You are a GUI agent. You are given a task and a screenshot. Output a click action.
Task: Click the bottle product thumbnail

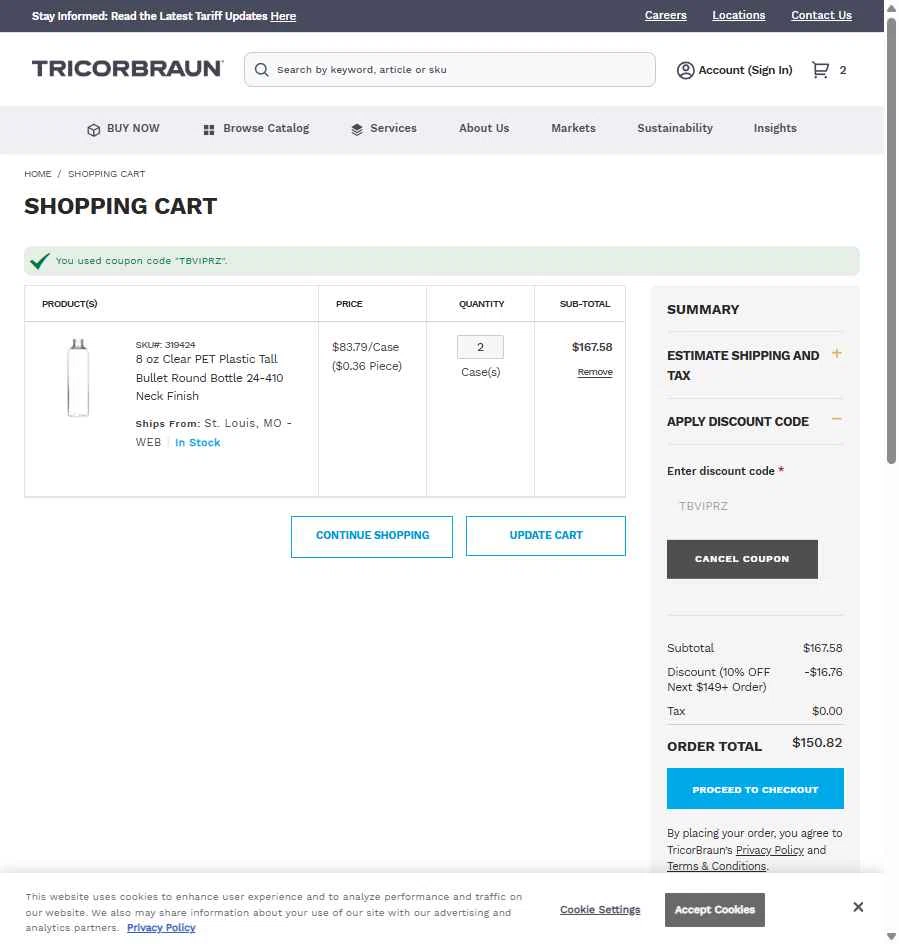(x=78, y=377)
